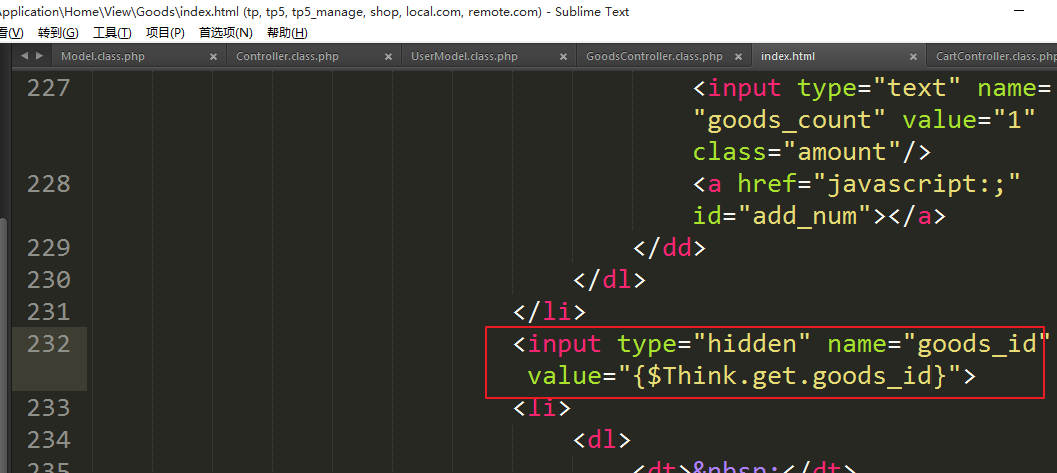
Task: Open the 工具(T) menu
Action: pos(112,33)
